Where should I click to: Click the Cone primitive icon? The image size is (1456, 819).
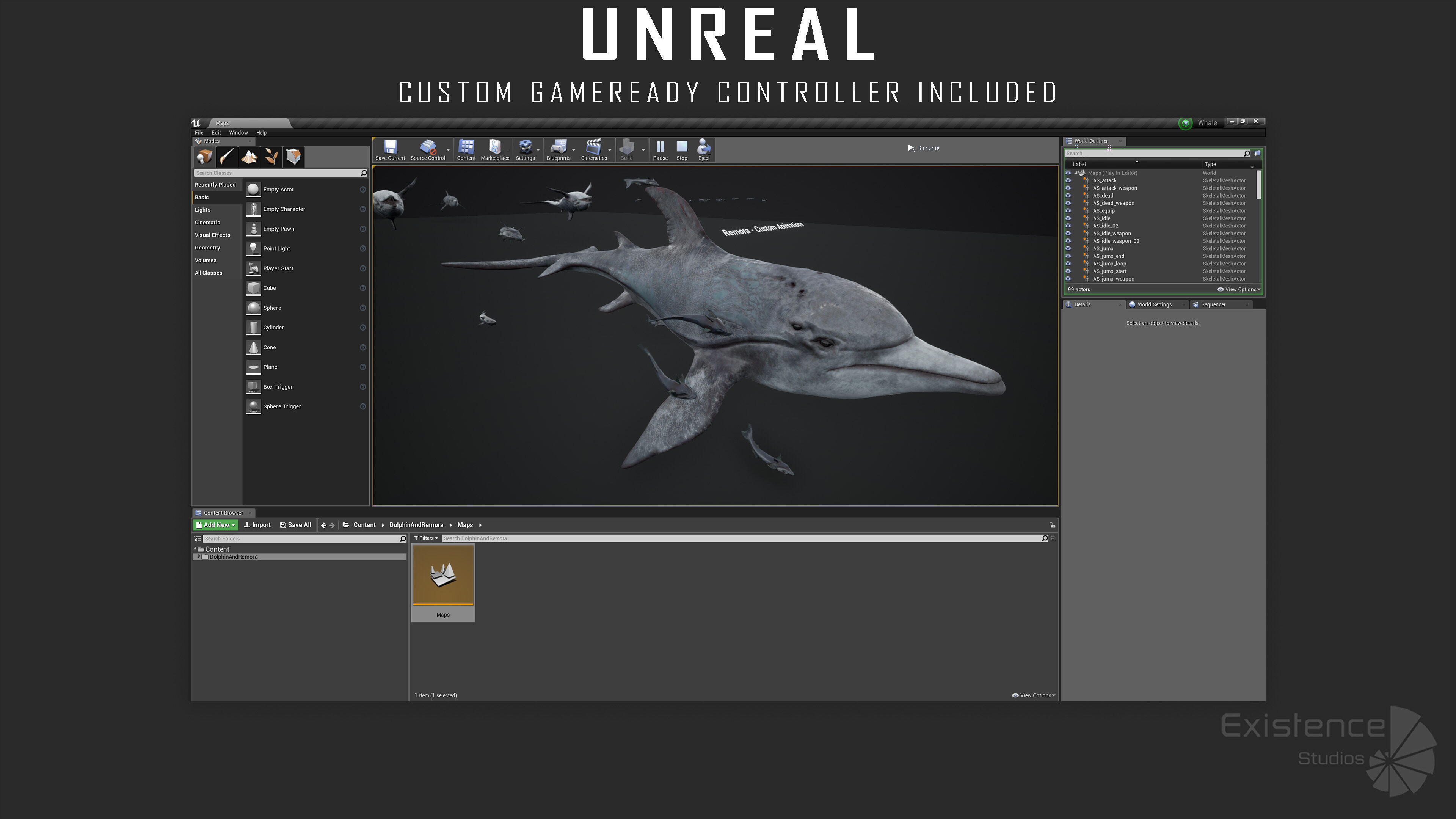(x=254, y=348)
